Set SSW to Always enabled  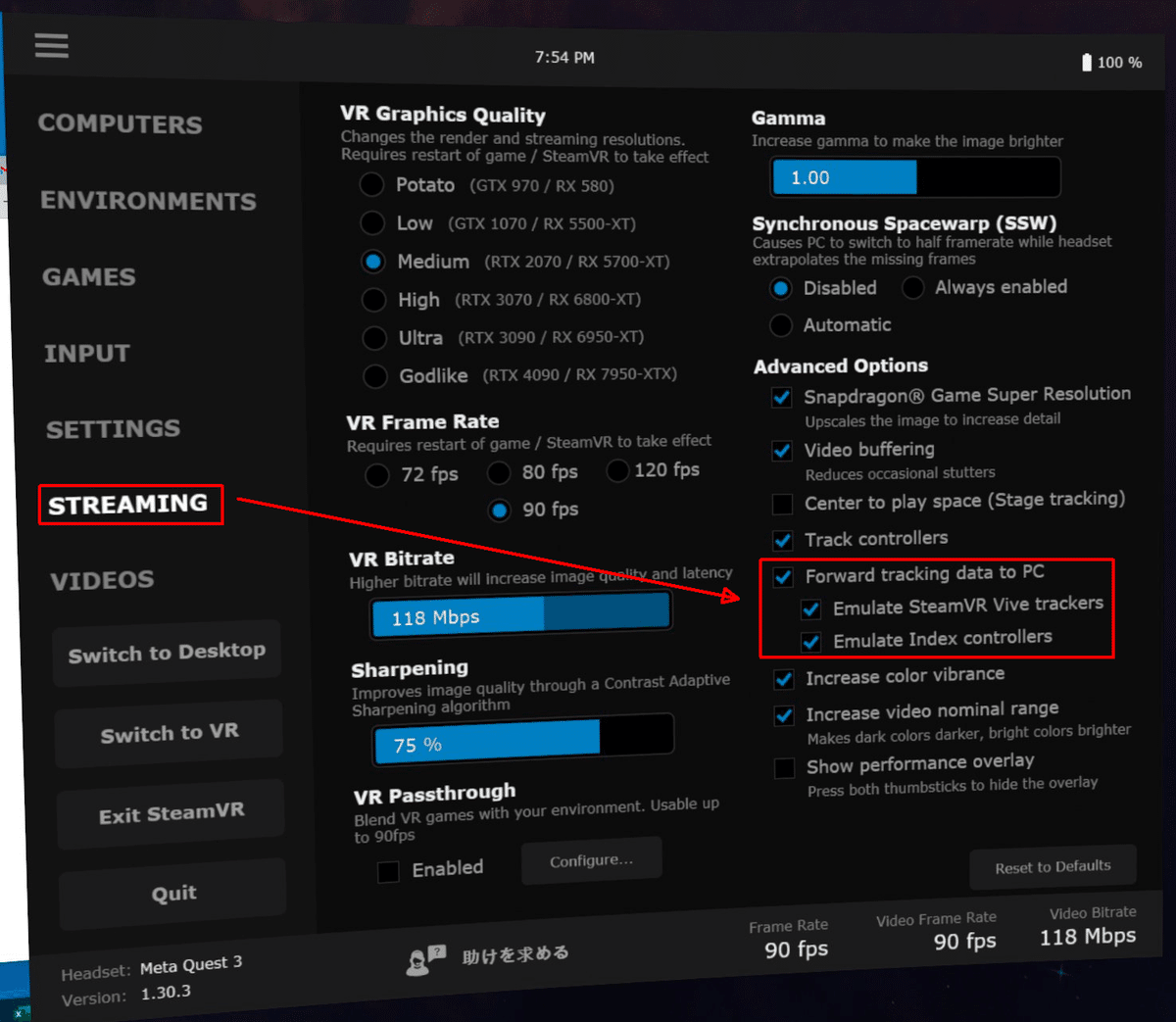click(912, 287)
